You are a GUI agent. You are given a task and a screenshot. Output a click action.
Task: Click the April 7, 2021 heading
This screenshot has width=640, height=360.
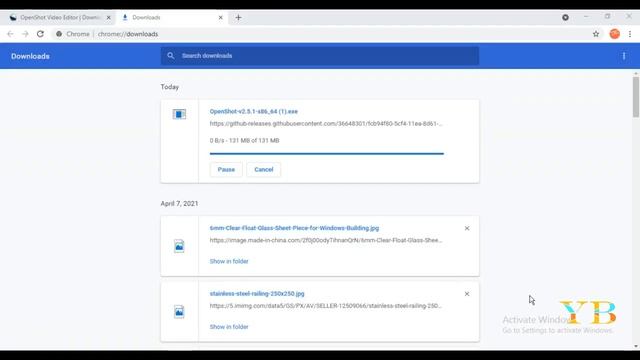tap(179, 203)
